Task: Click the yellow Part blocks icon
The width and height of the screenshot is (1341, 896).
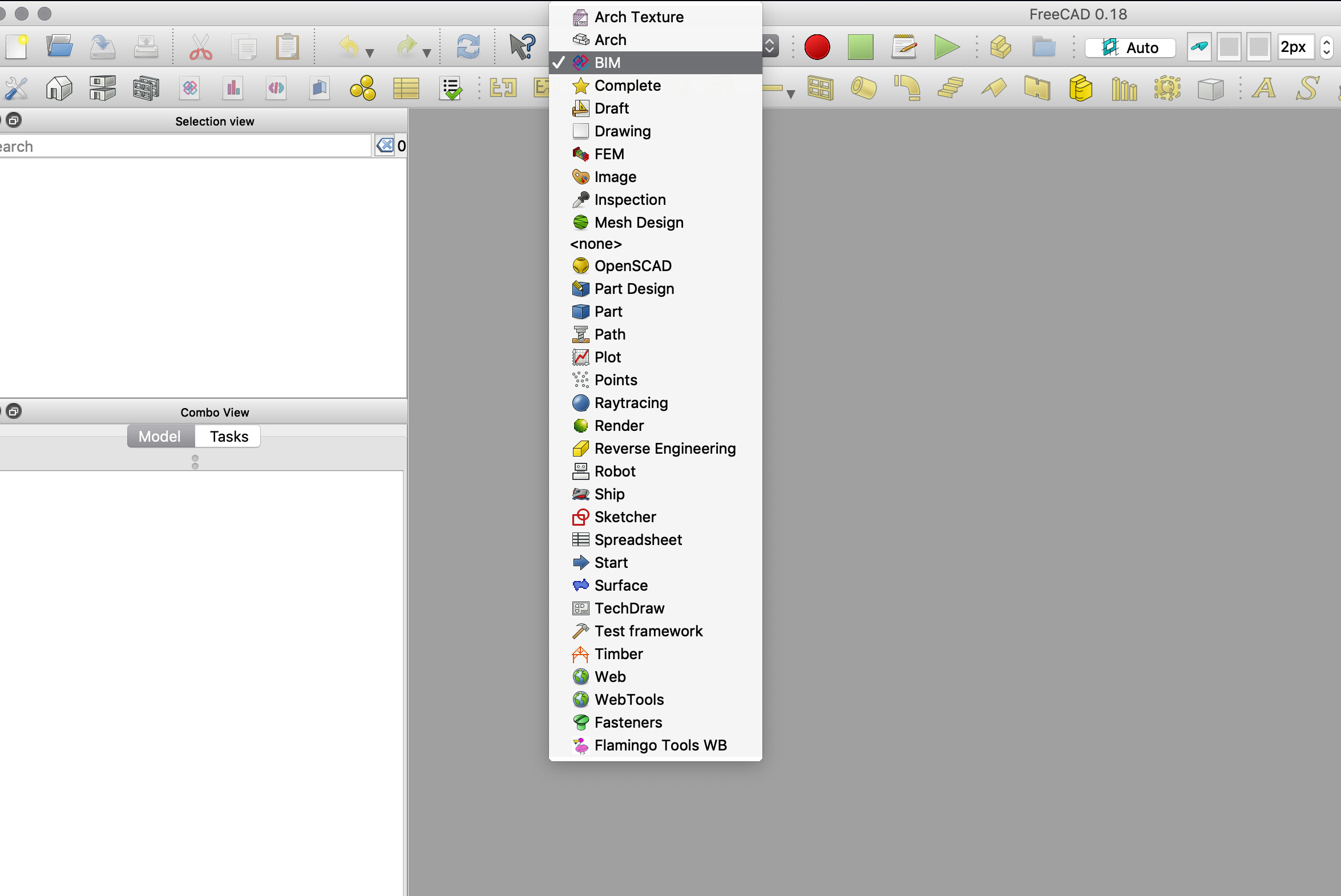Action: point(1000,47)
